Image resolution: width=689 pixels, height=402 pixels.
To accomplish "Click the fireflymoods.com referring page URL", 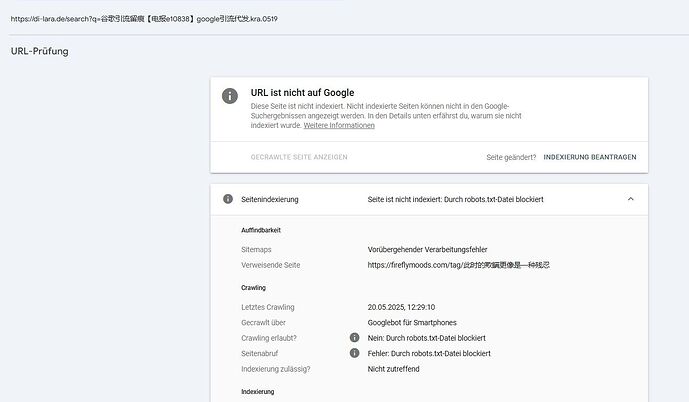I will coord(461,265).
